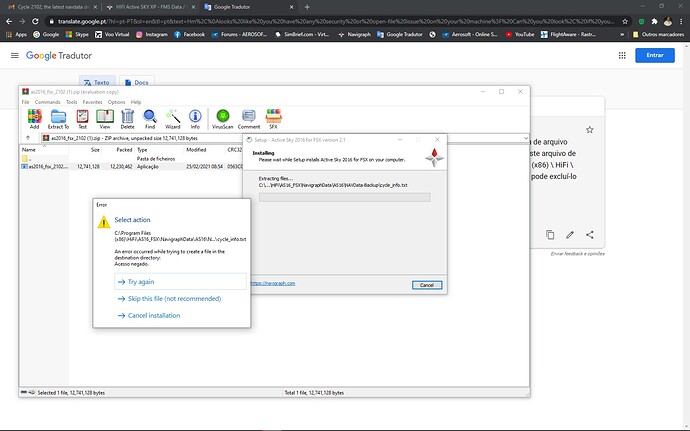Open the Chrome profile avatar
Image resolution: width=690 pixels, height=431 pixels.
(668, 21)
